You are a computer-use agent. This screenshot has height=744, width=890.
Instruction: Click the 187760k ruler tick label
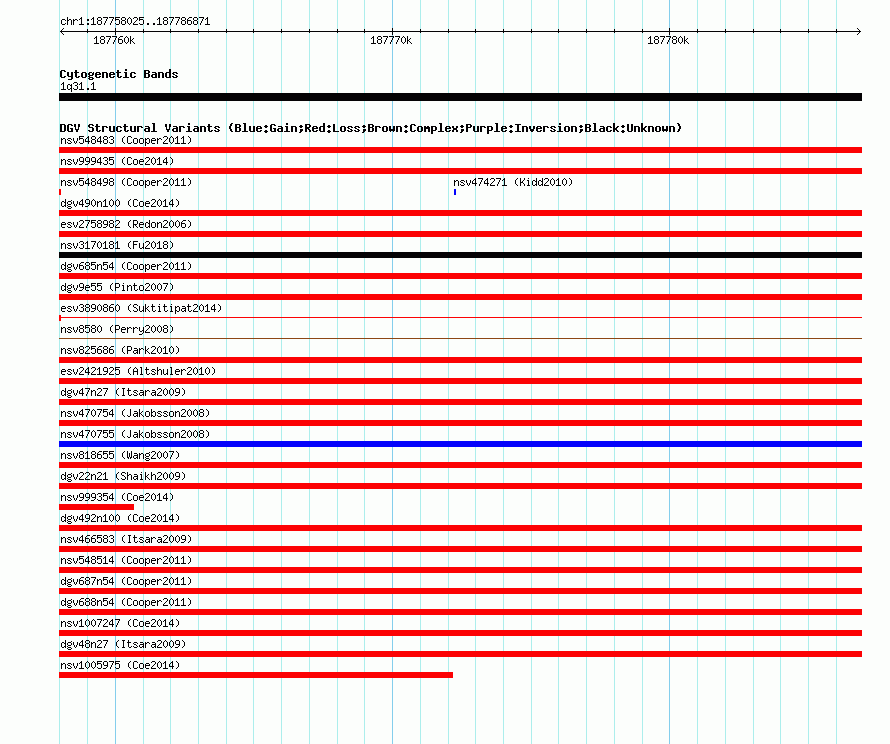pos(114,40)
